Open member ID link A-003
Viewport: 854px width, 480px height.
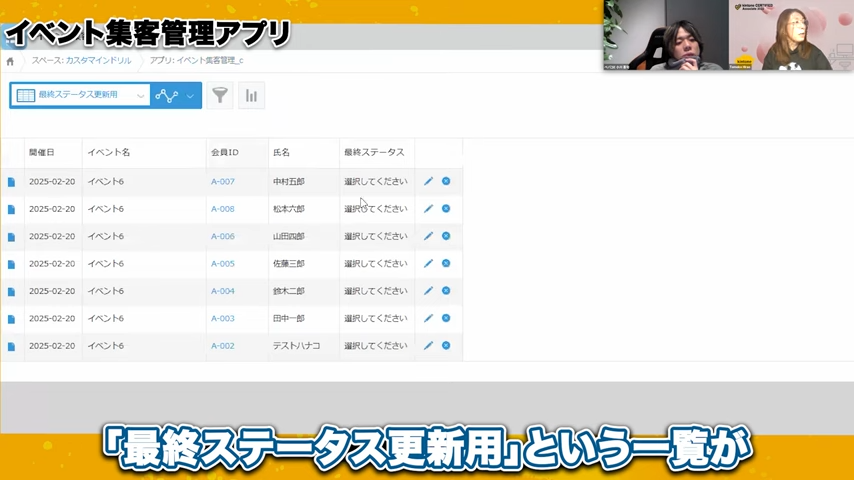click(223, 318)
